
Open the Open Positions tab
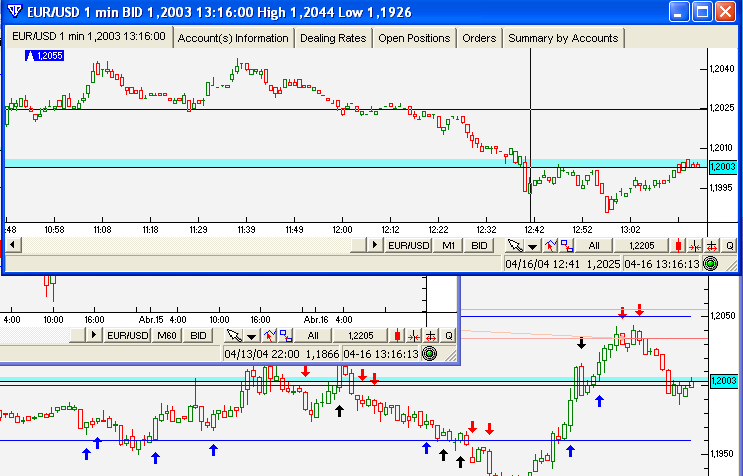(x=414, y=38)
